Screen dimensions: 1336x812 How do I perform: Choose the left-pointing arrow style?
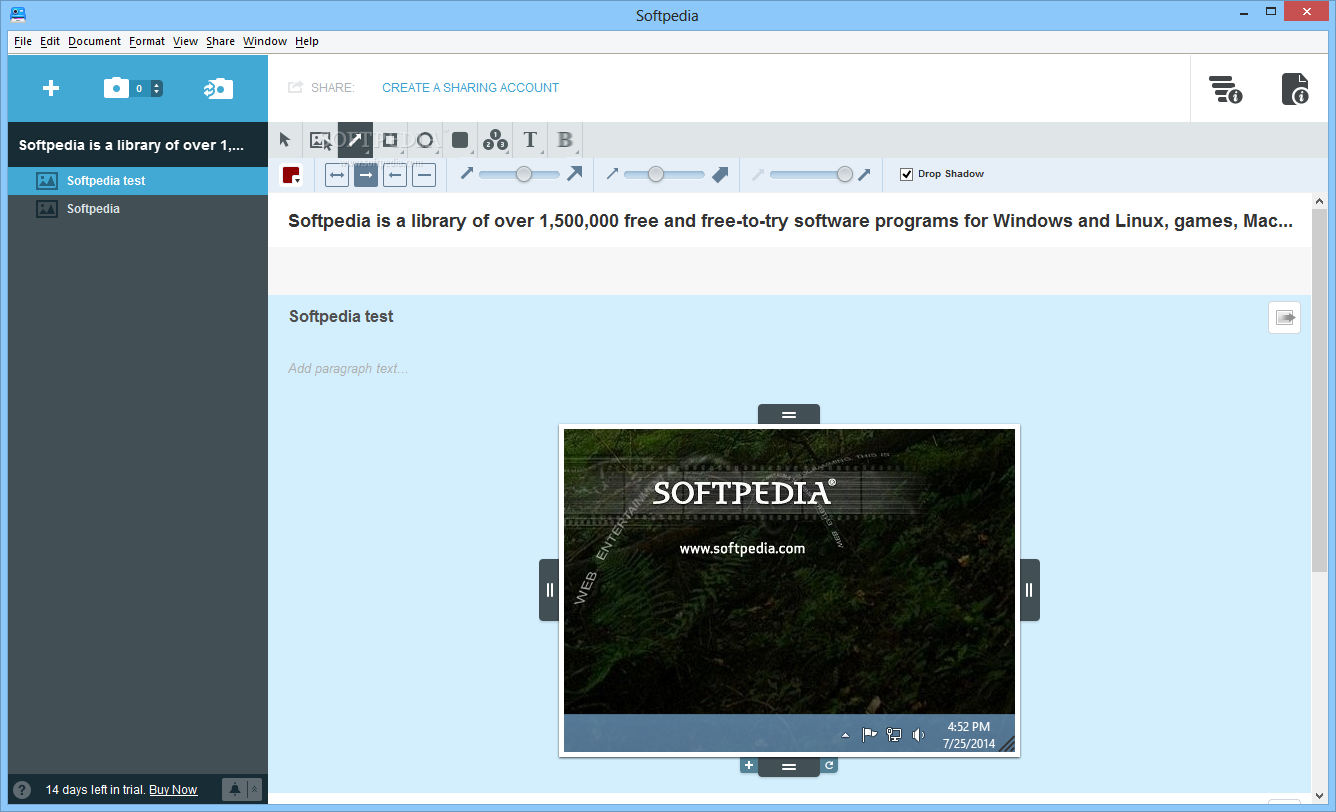pos(395,175)
